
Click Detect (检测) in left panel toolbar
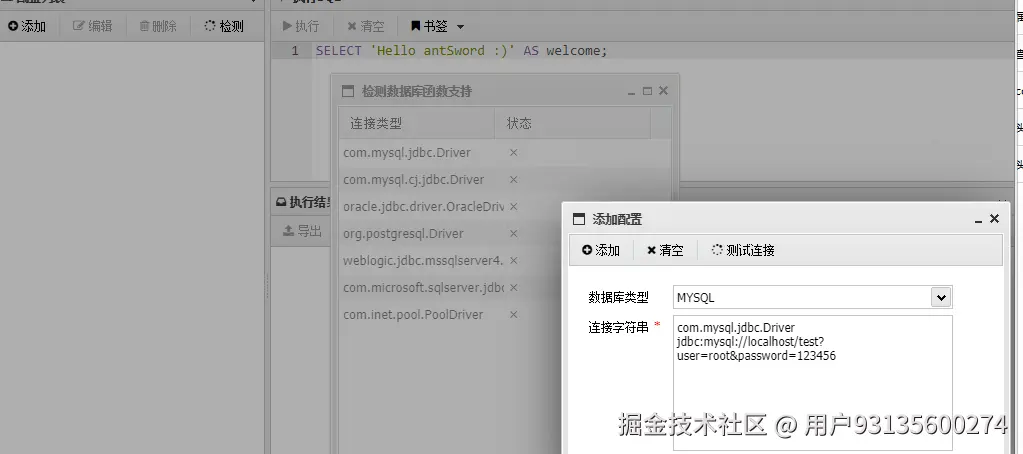224,26
